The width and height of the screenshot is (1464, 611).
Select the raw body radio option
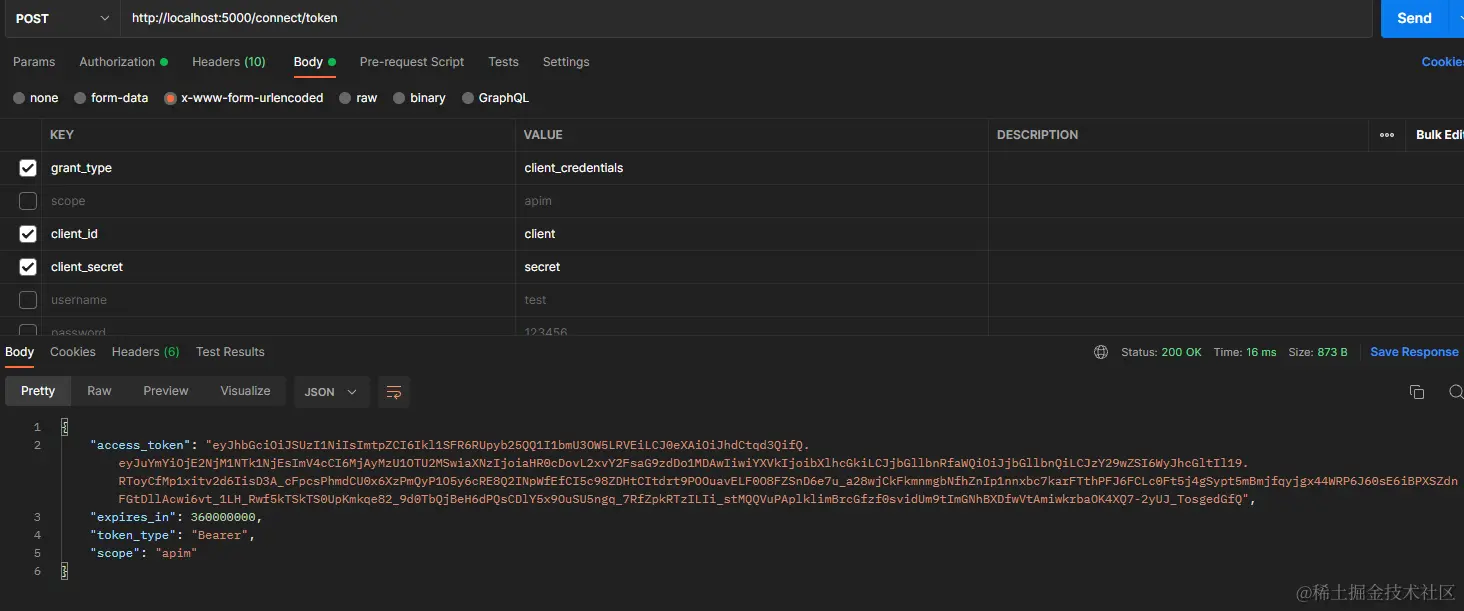click(345, 98)
